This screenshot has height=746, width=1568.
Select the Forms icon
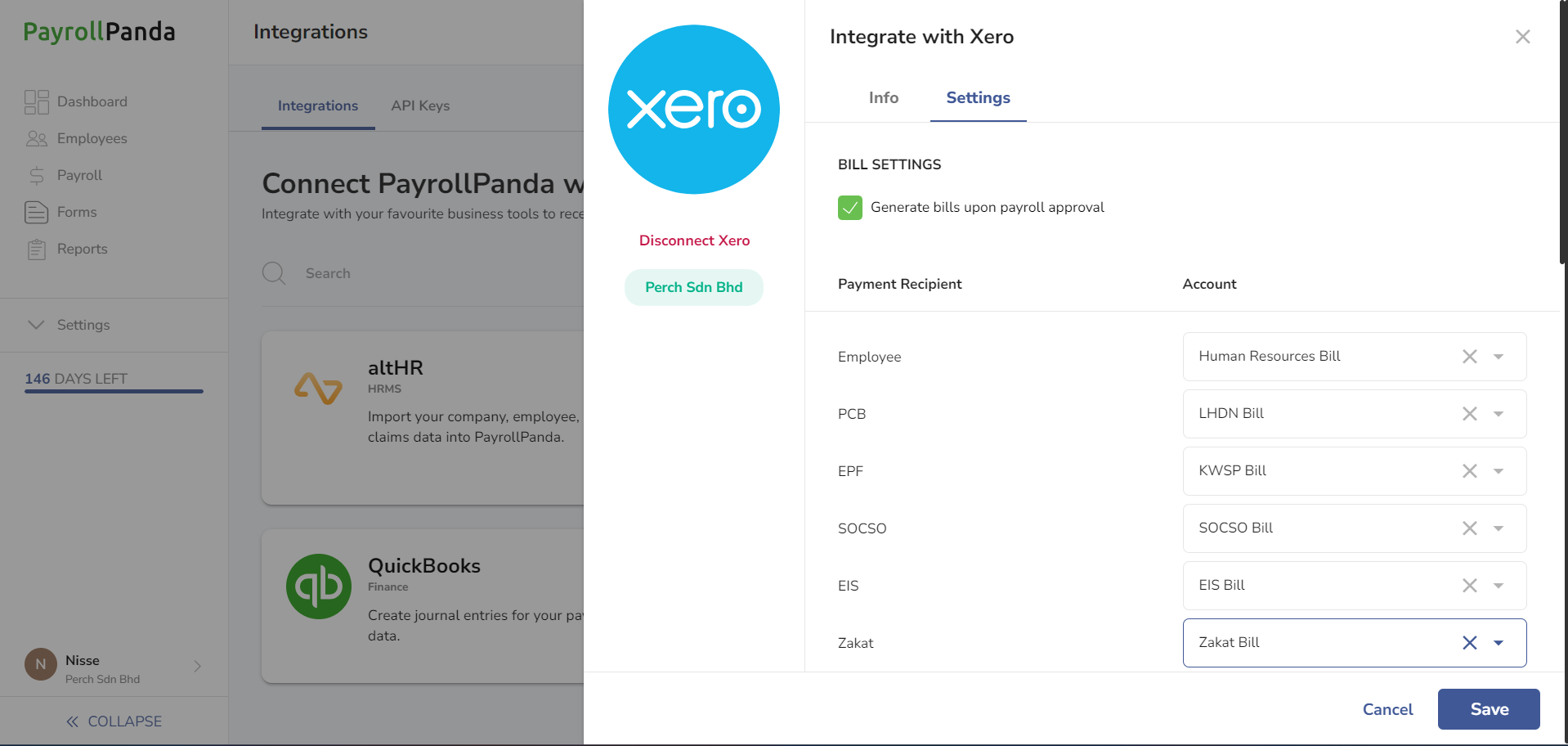pos(36,212)
